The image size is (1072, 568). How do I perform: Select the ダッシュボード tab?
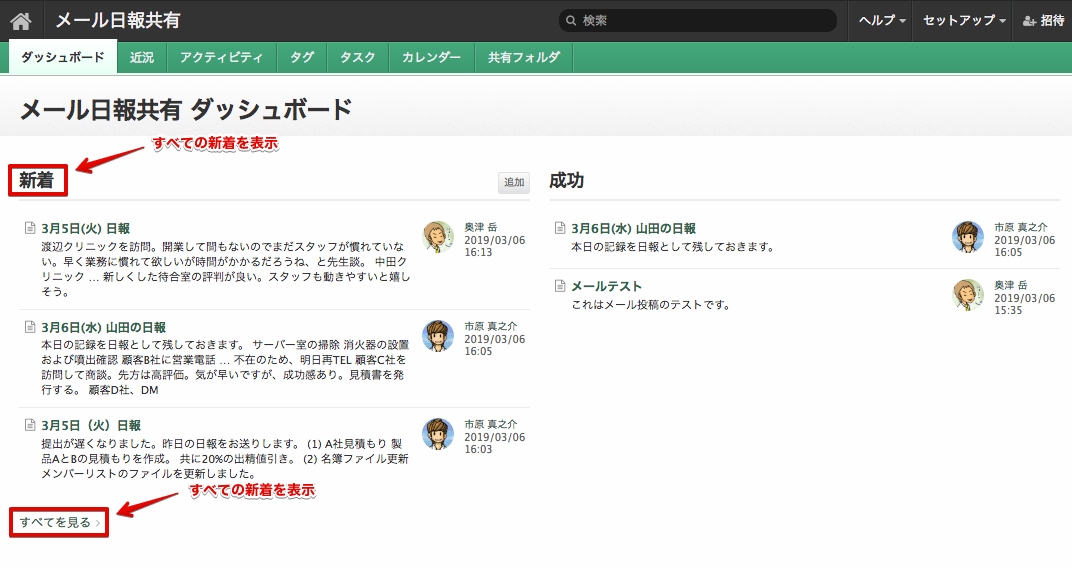[63, 57]
